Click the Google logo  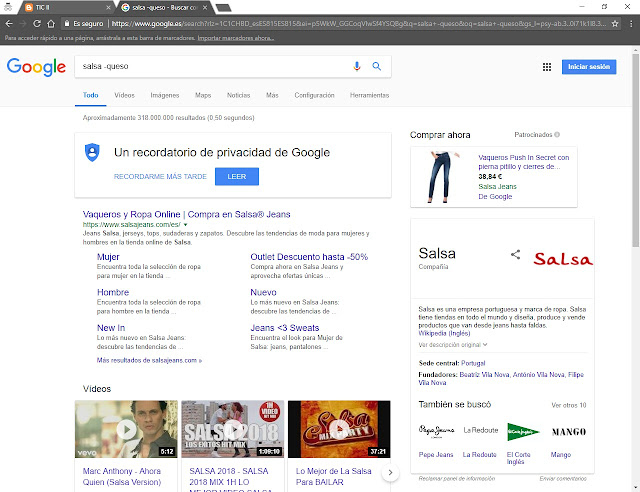click(36, 67)
